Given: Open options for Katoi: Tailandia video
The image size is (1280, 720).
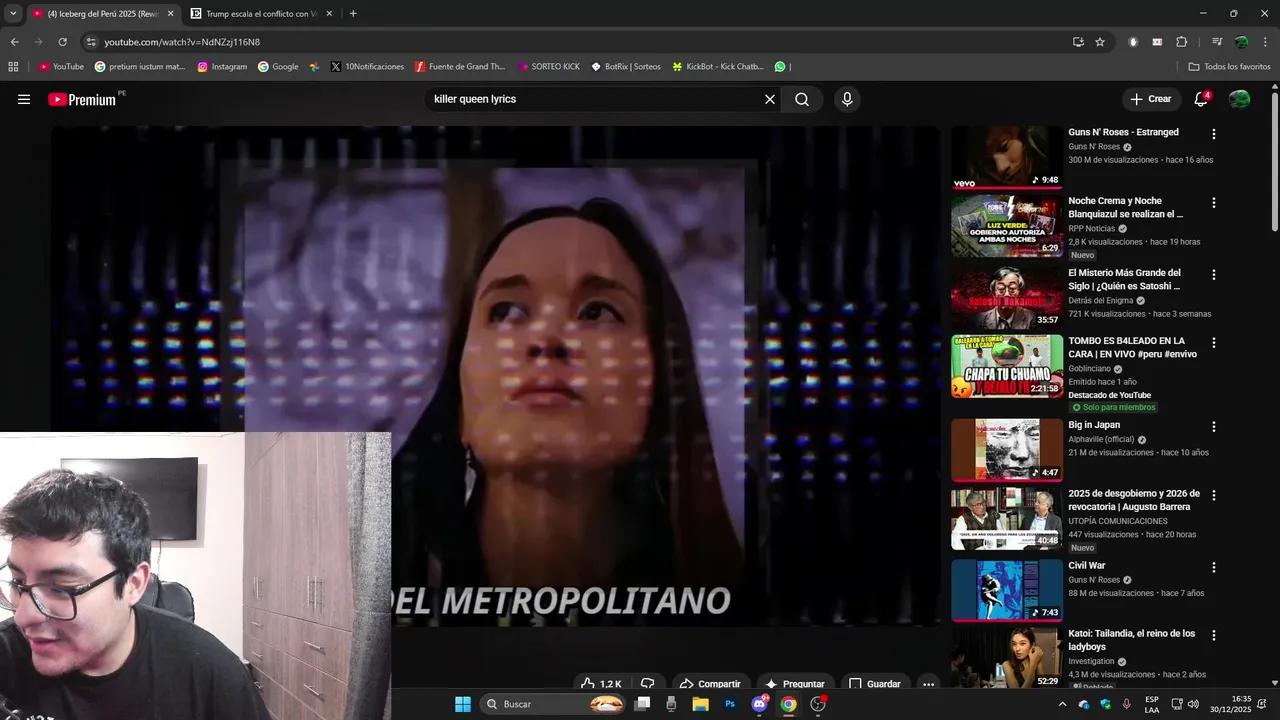Looking at the screenshot, I should [x=1214, y=635].
